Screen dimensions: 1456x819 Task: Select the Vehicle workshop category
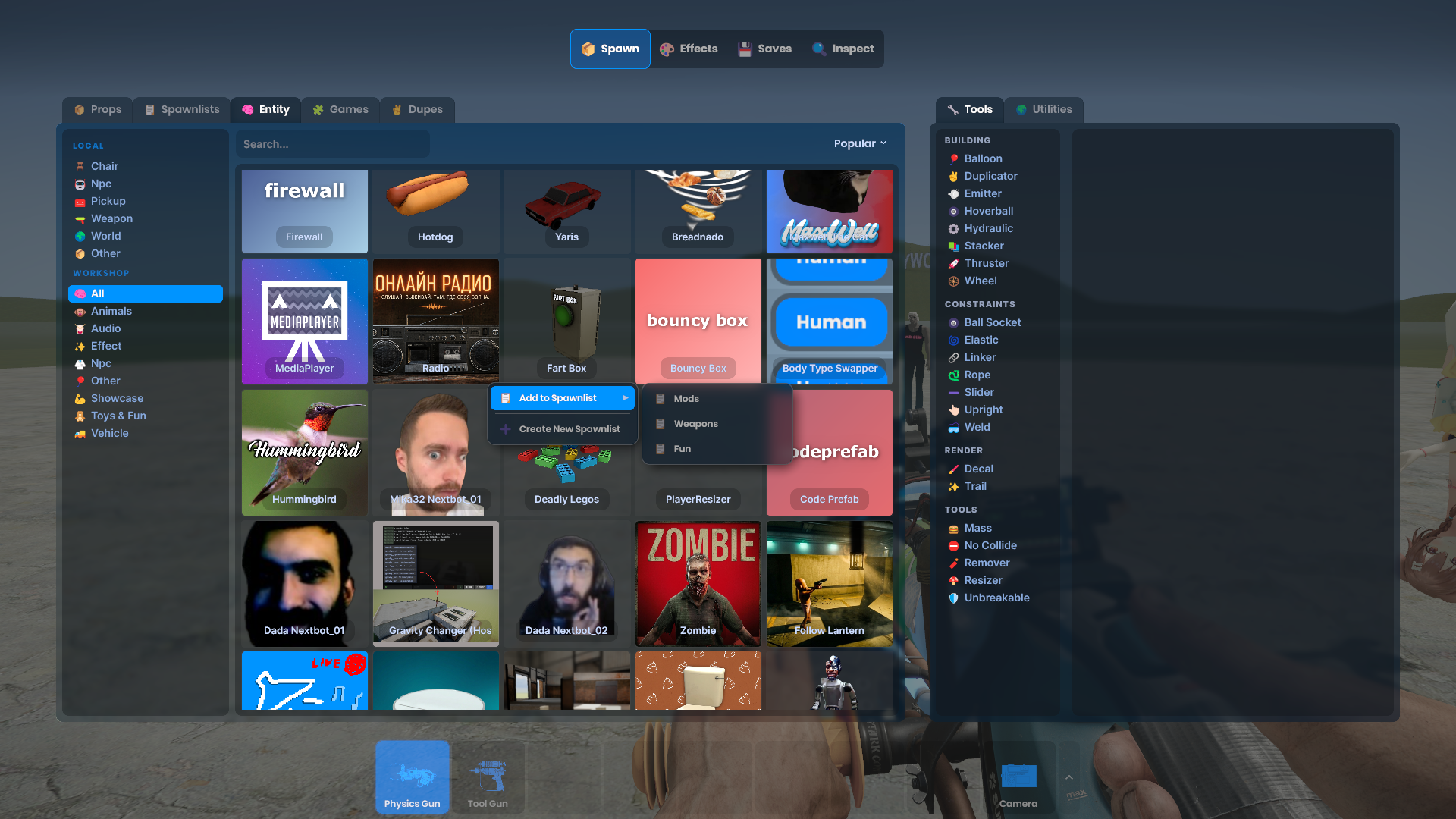click(109, 433)
